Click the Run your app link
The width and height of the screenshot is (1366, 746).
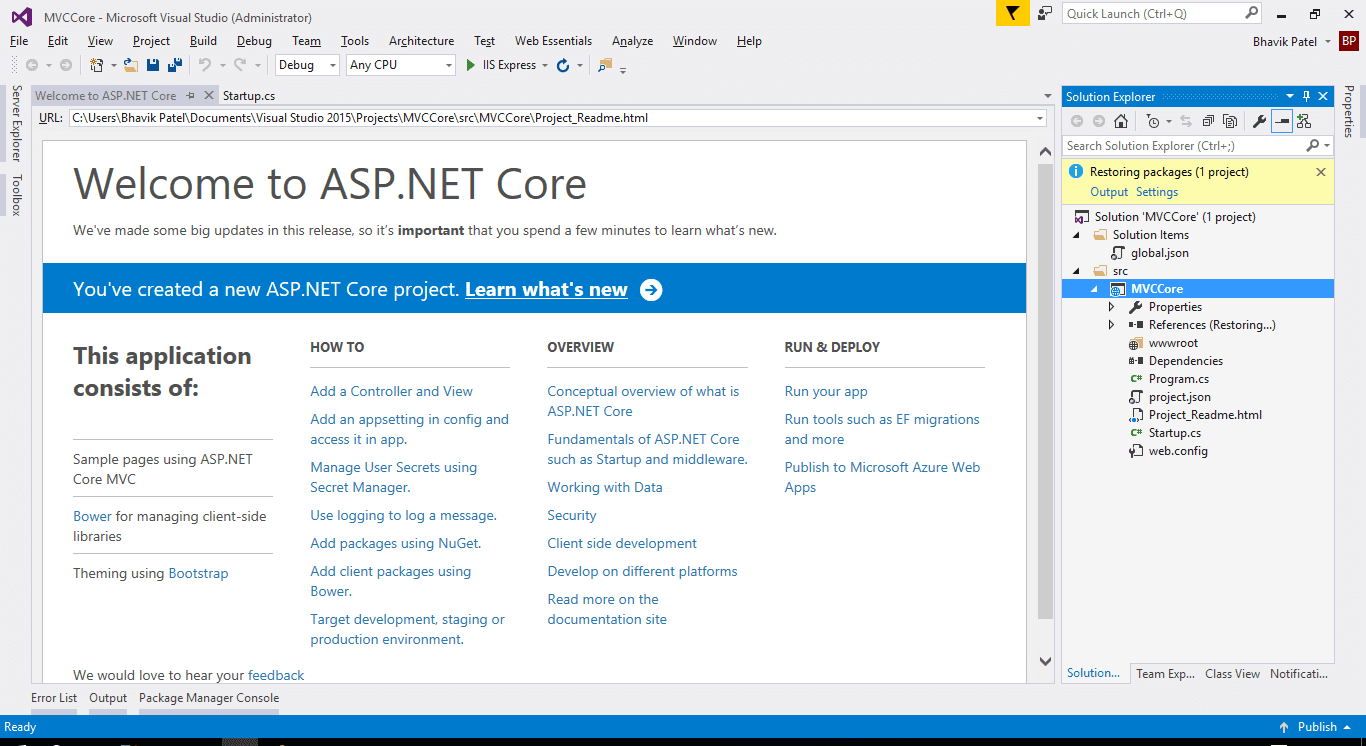coord(826,391)
